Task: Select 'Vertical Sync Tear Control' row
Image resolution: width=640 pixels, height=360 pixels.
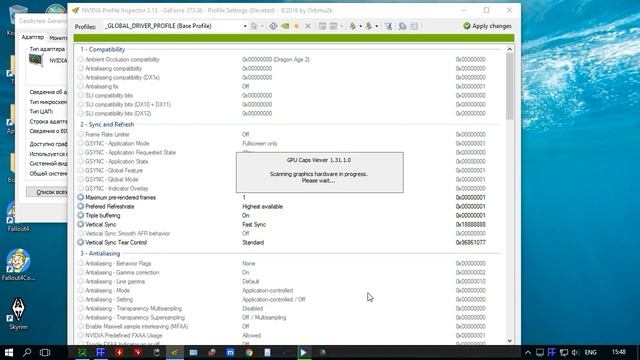Action: click(x=288, y=242)
